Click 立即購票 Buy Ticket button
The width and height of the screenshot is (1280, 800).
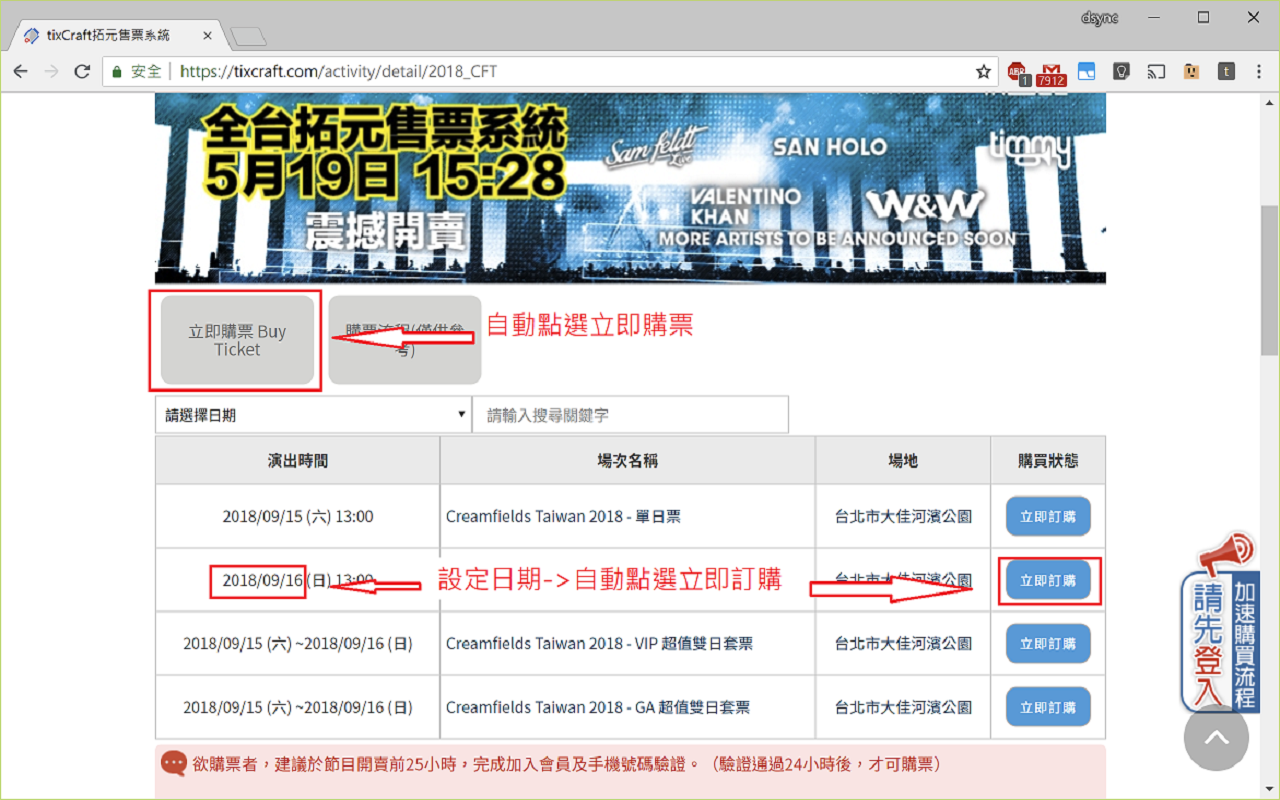click(237, 340)
